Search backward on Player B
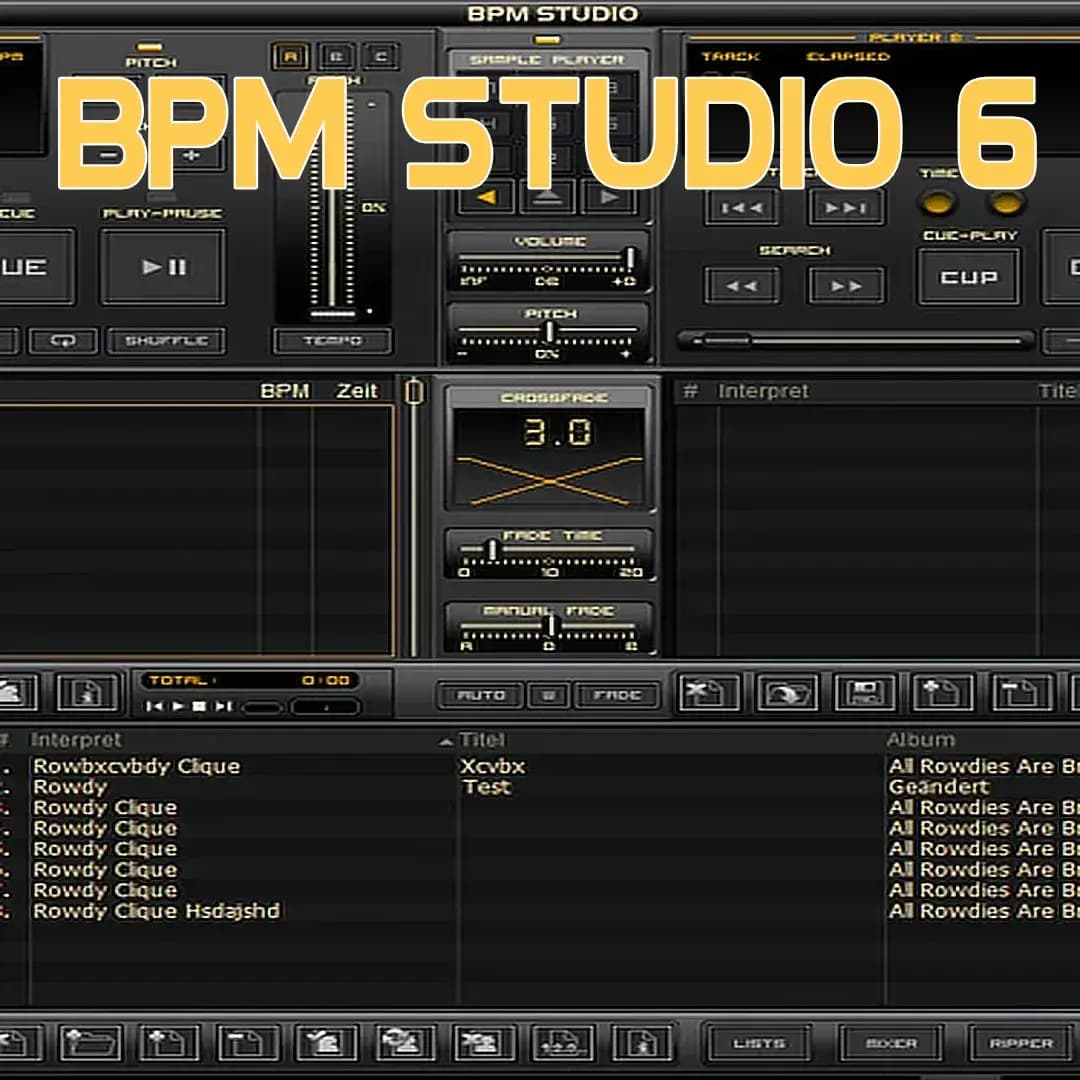Screen dimensions: 1080x1080 [742, 285]
